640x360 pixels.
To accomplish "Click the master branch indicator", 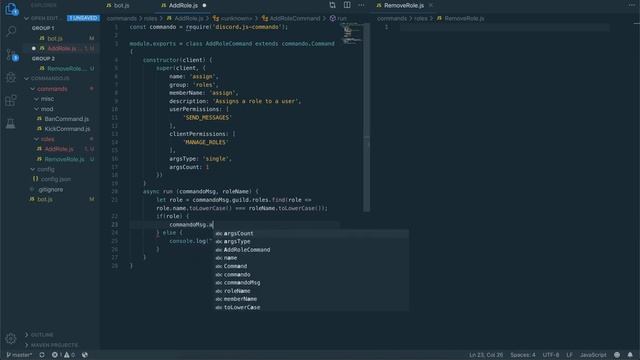I will (x=19, y=355).
